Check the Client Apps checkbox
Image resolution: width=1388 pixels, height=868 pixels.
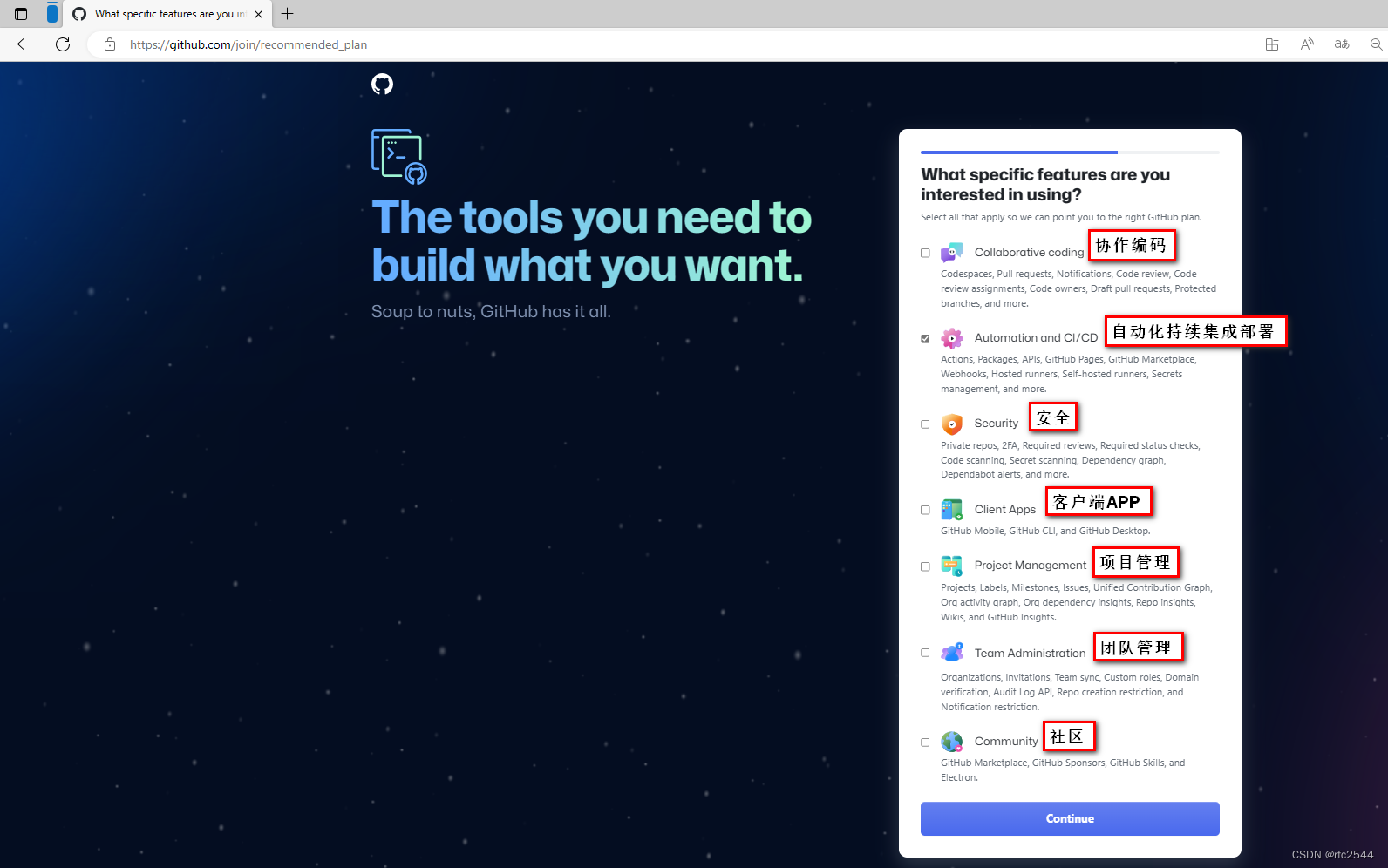point(925,510)
